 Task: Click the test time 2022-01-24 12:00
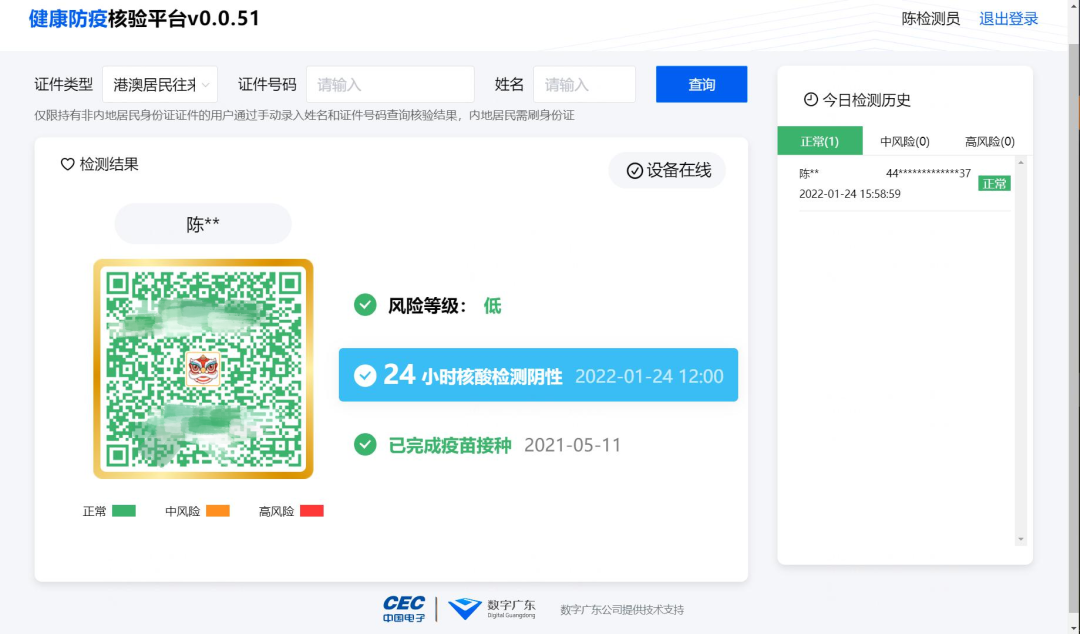[649, 376]
